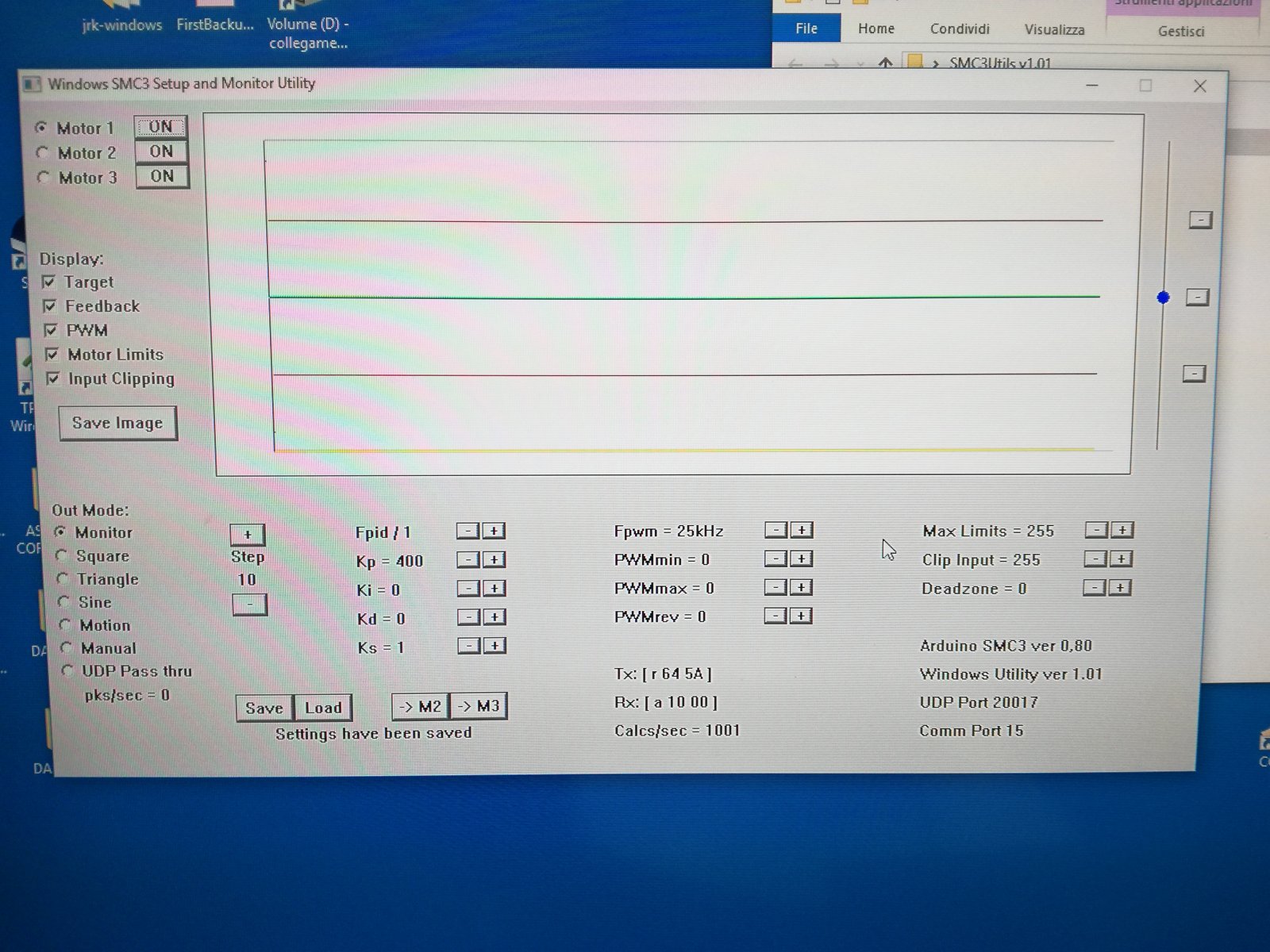The width and height of the screenshot is (1270, 952).
Task: Click top small button right of graph
Action: (x=1200, y=220)
